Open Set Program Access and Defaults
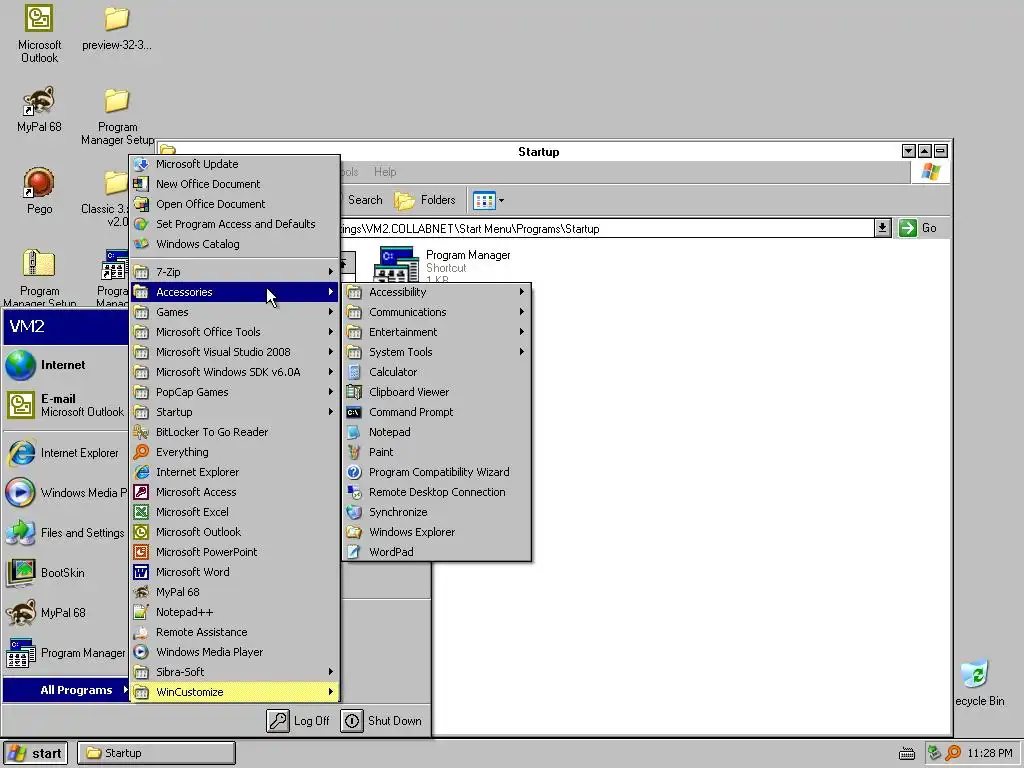Screen dimensions: 1024x768 (x=235, y=224)
